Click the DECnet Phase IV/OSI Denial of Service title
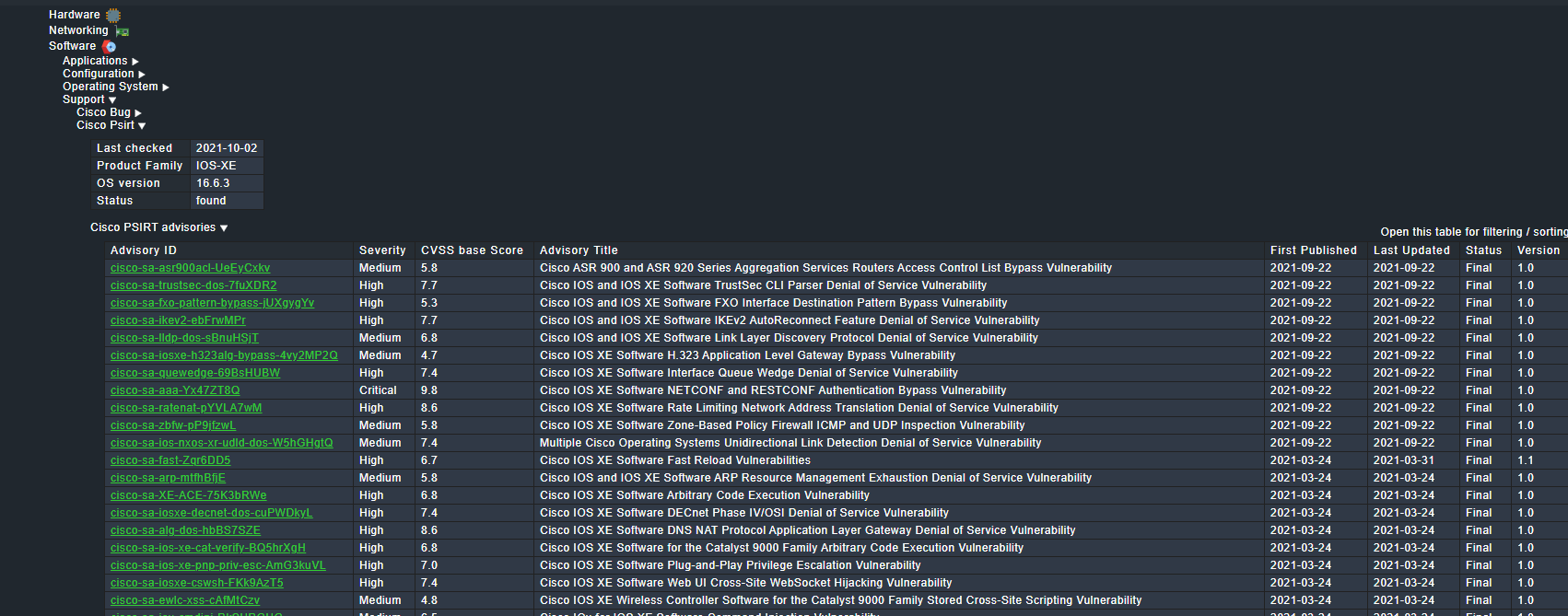Screen dimensions: 1568x616 click(744, 513)
